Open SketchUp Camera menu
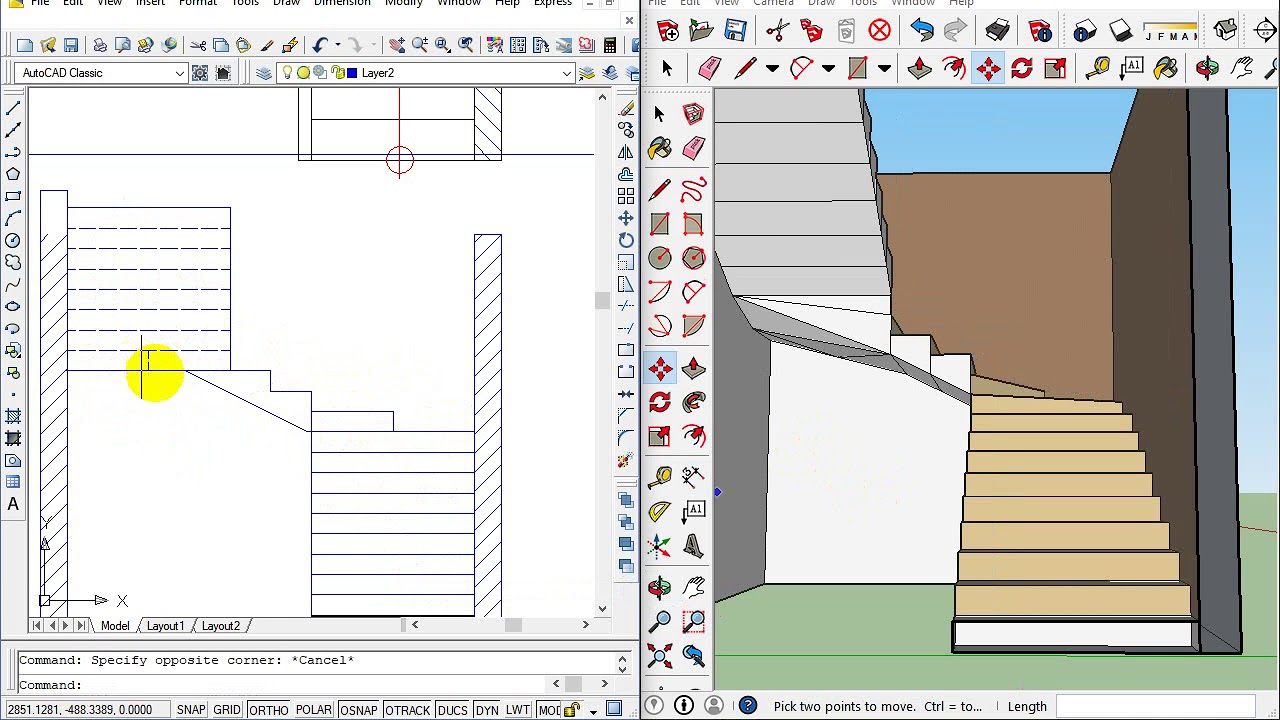This screenshot has width=1280, height=720. coord(773,3)
